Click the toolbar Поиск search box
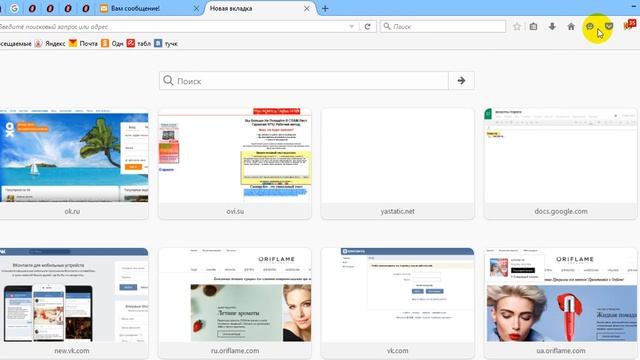Screen dimensions: 640x360 pyautogui.click(x=443, y=27)
